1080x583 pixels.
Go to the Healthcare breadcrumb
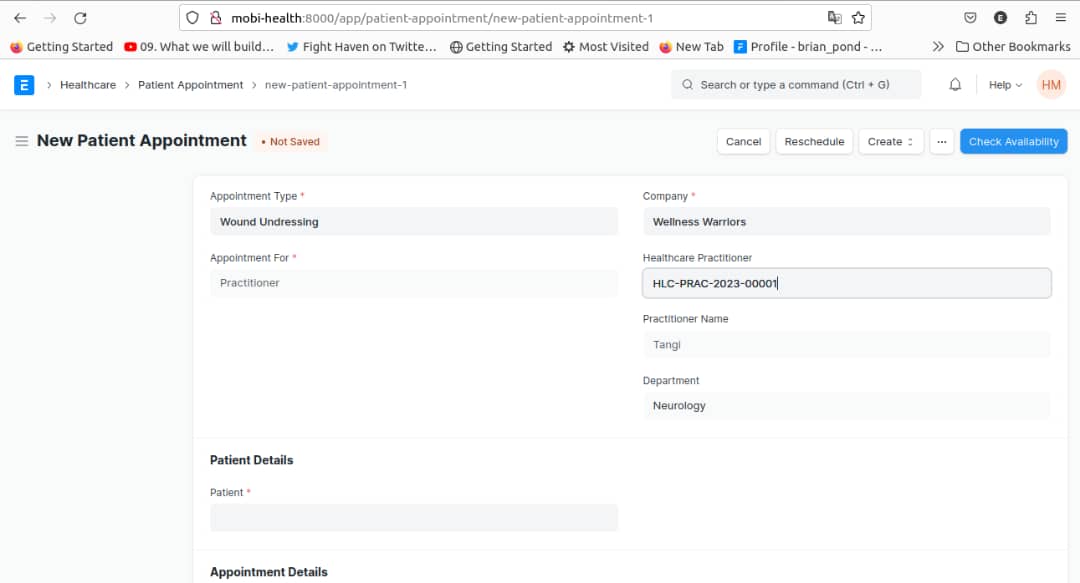pyautogui.click(x=88, y=85)
